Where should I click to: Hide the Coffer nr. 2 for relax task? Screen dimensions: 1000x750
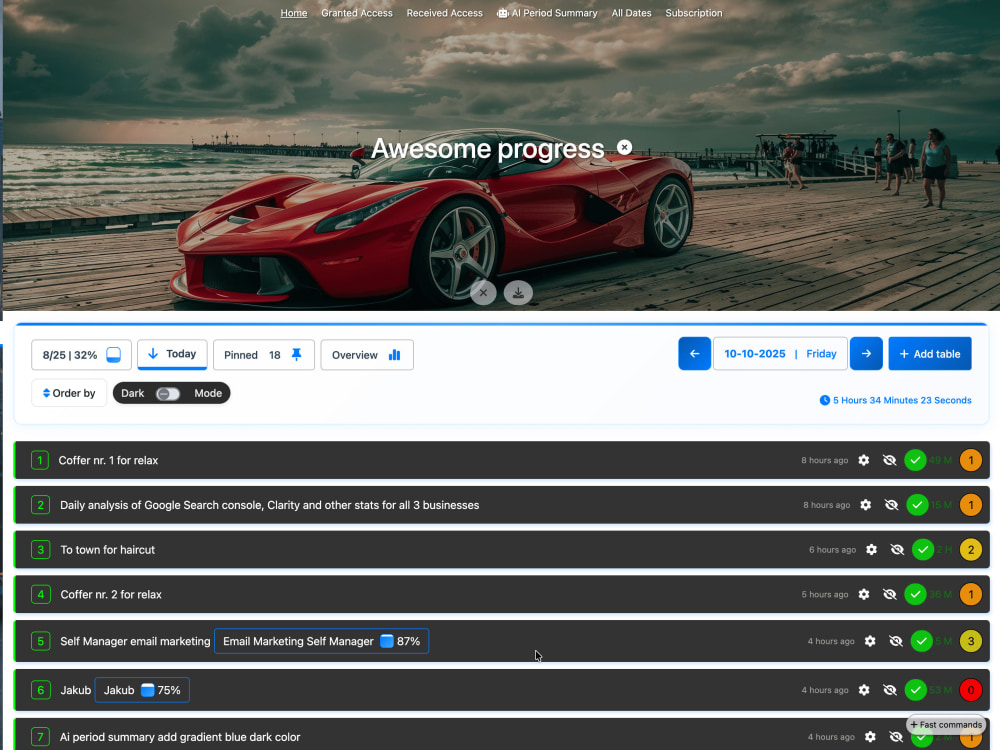[x=889, y=594]
